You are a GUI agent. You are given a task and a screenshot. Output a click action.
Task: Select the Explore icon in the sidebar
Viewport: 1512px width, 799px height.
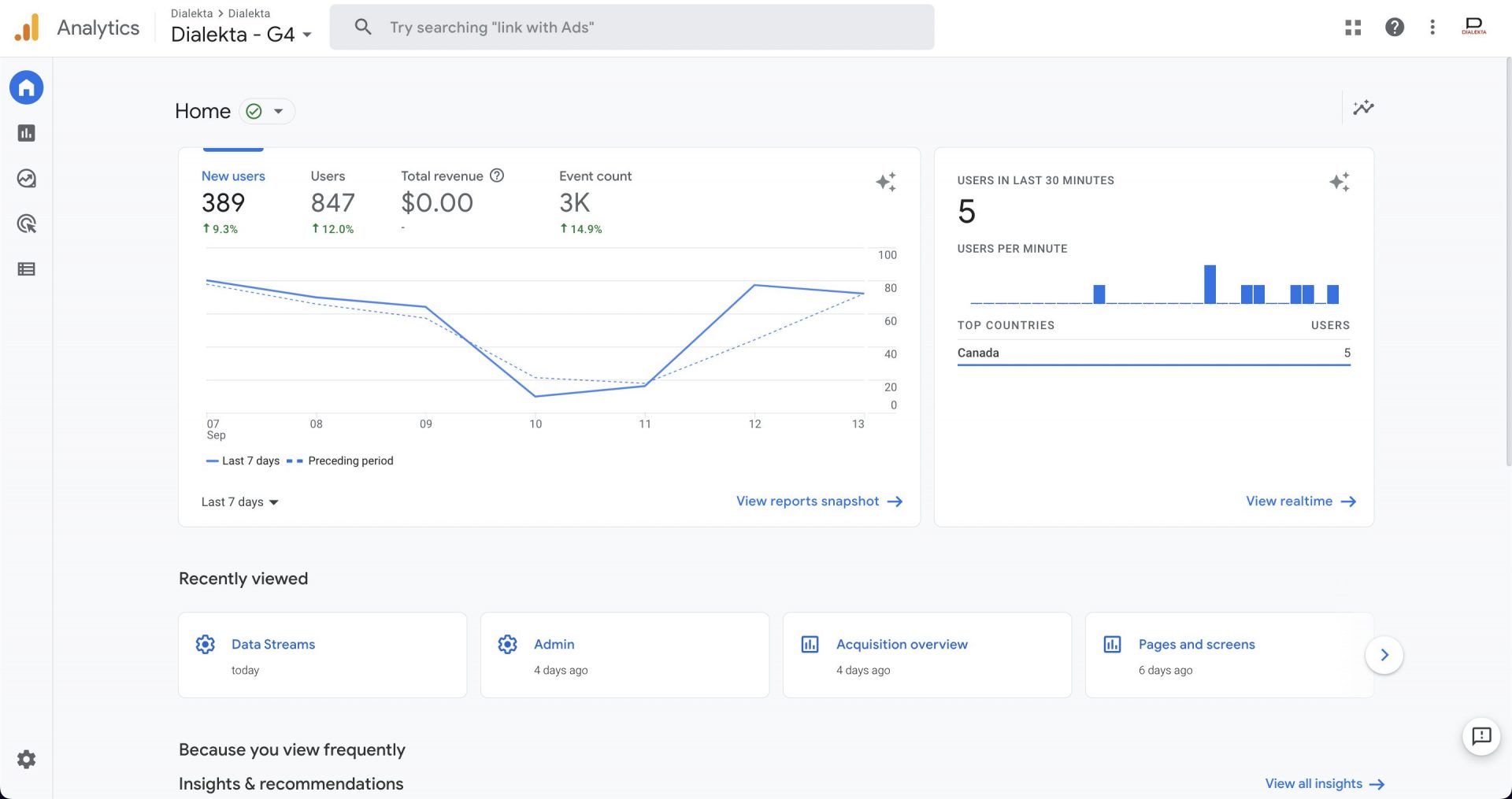(26, 179)
